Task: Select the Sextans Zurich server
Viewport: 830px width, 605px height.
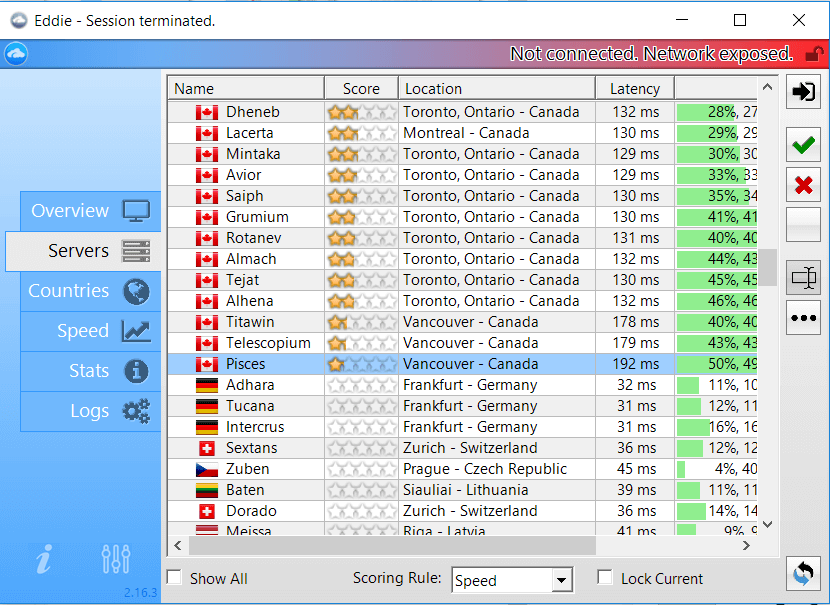Action: pos(463,448)
